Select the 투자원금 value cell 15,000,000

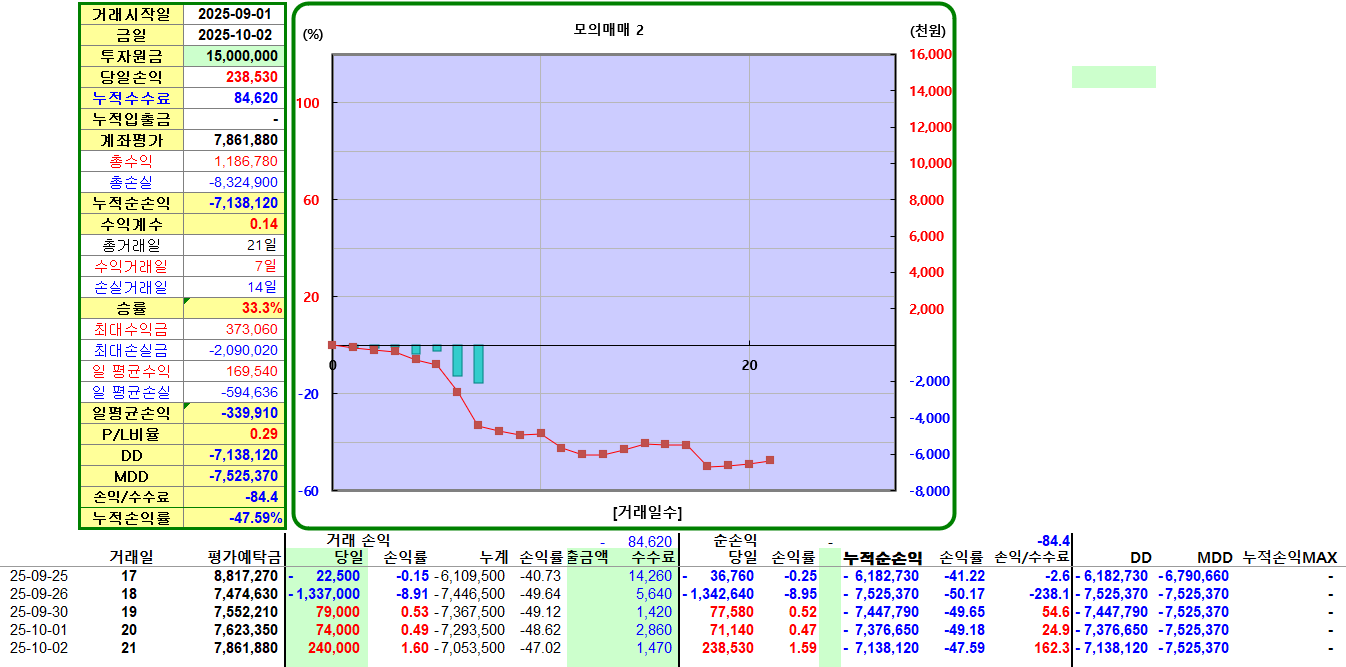click(234, 56)
